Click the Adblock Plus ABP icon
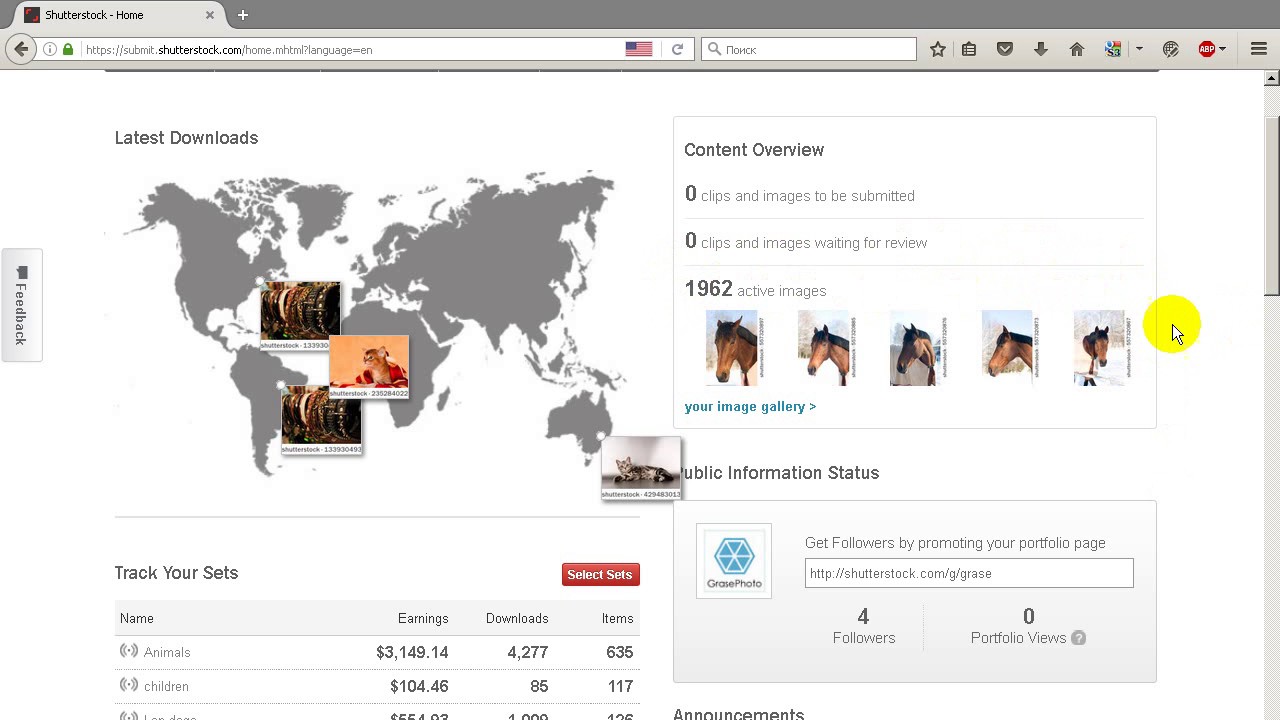 coord(1207,49)
